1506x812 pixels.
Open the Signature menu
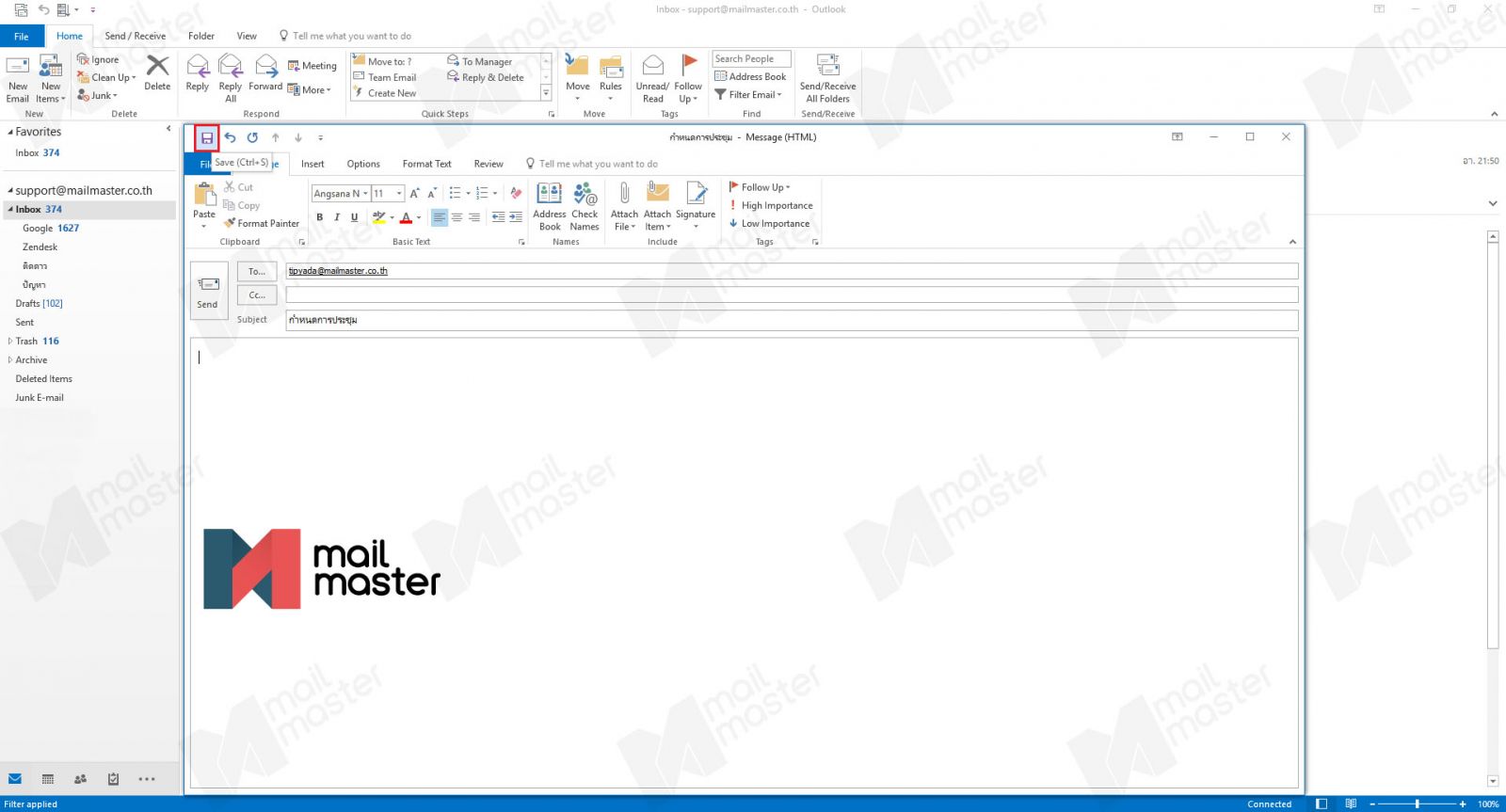point(696,206)
